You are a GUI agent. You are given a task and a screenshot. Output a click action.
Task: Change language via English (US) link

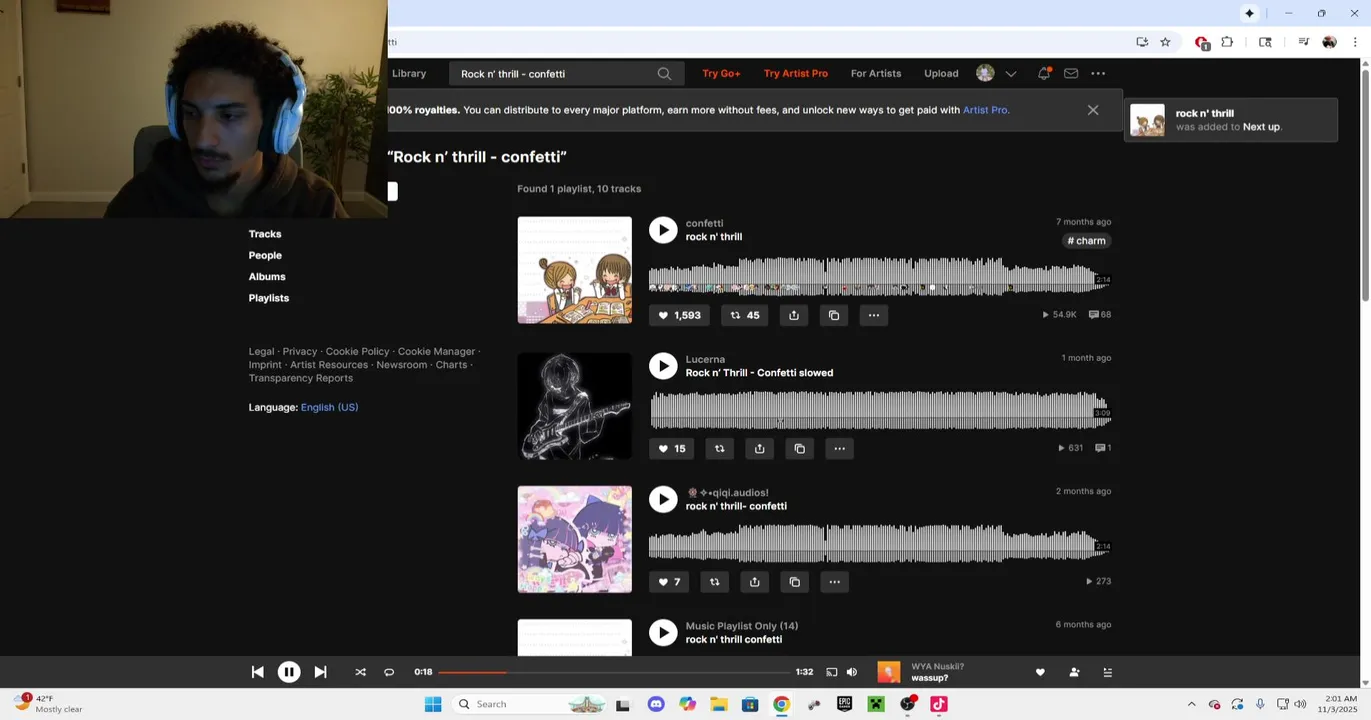(x=329, y=408)
